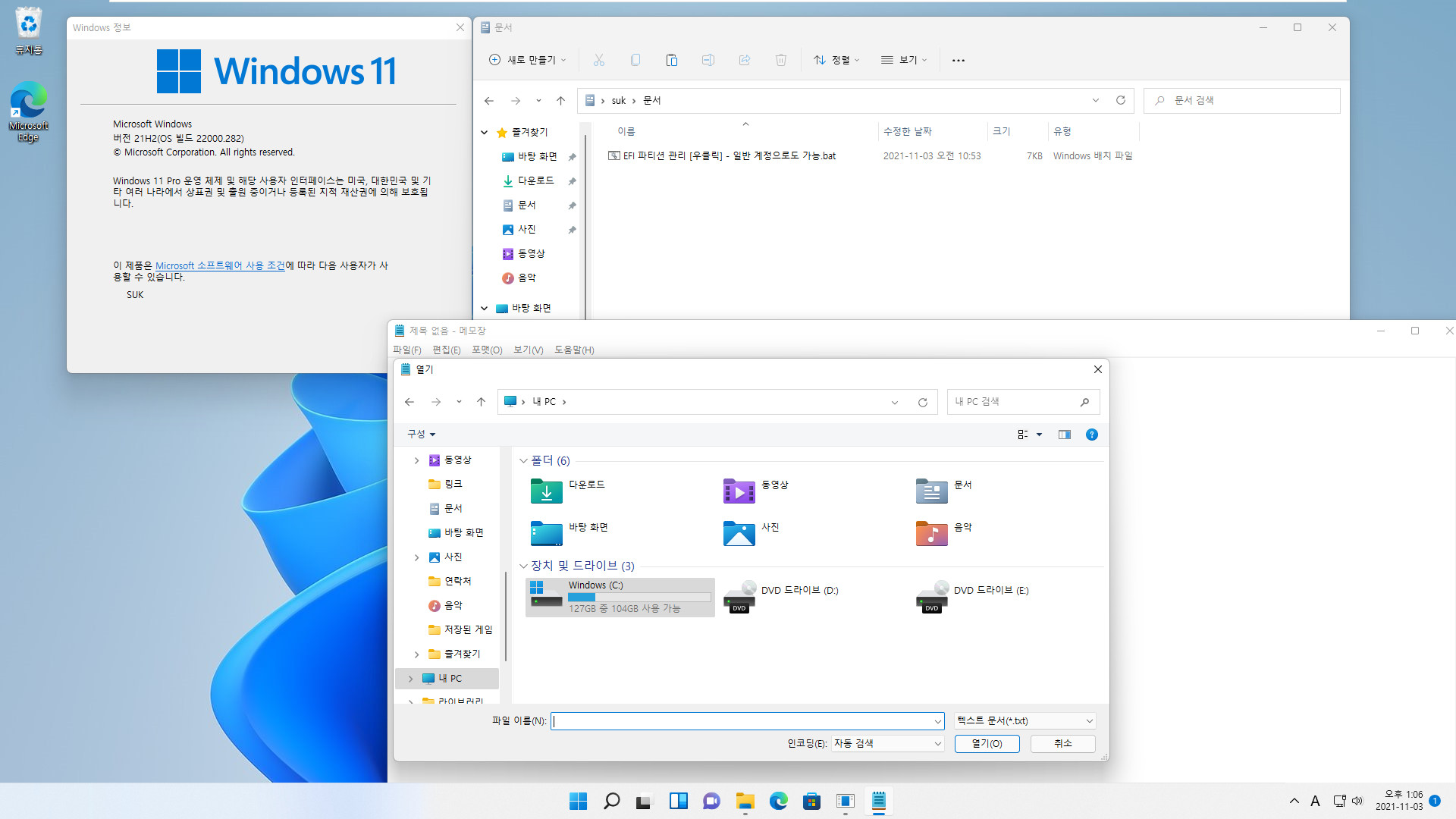Refresh the 내 PC view in the dialog

click(923, 402)
